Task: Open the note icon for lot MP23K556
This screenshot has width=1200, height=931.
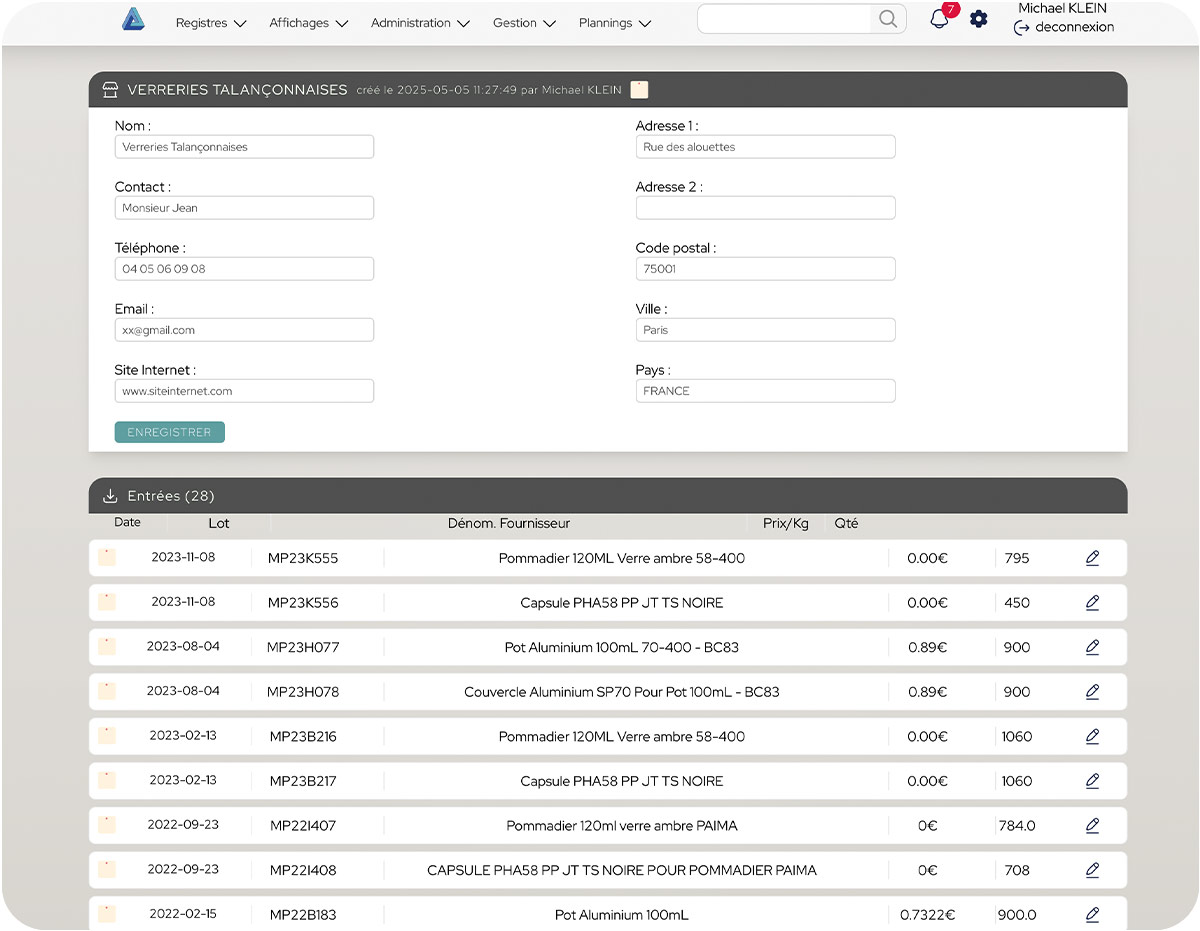Action: click(x=107, y=602)
